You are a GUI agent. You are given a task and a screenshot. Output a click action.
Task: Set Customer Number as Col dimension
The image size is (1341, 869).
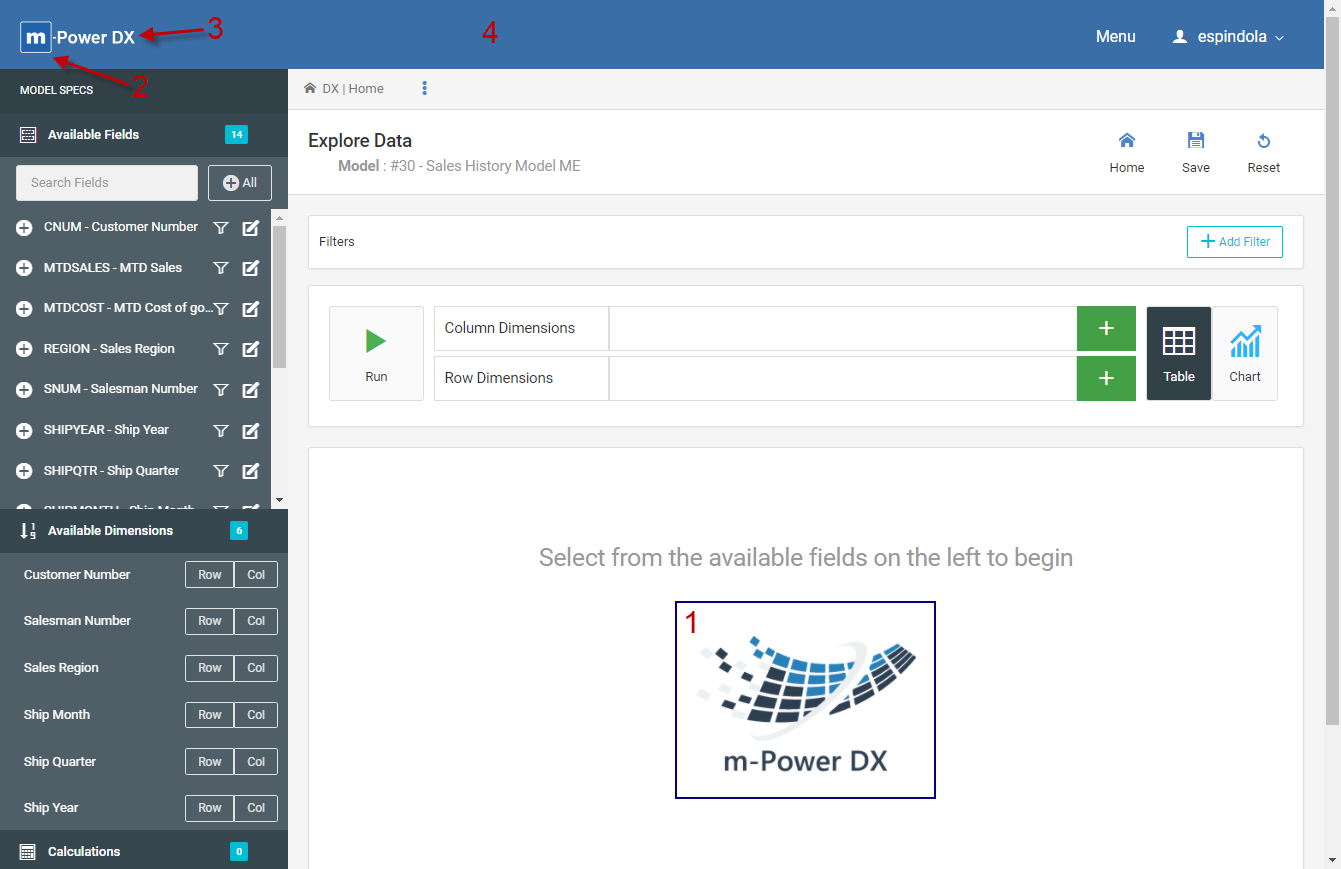coord(256,575)
